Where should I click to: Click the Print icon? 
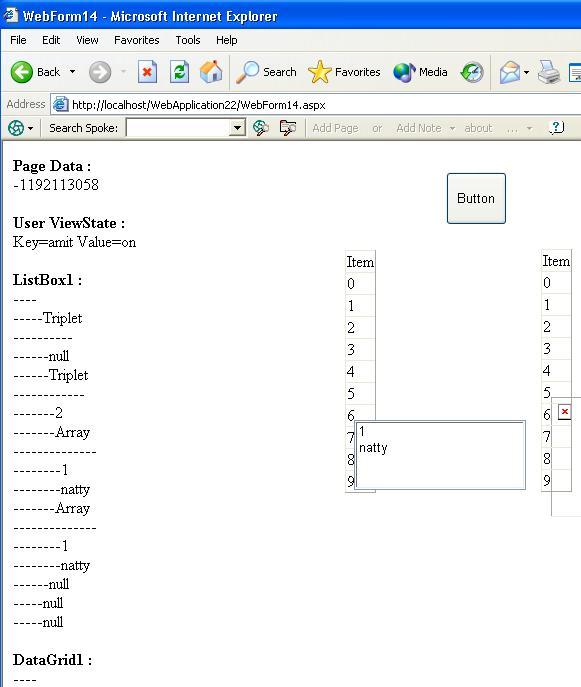click(549, 72)
